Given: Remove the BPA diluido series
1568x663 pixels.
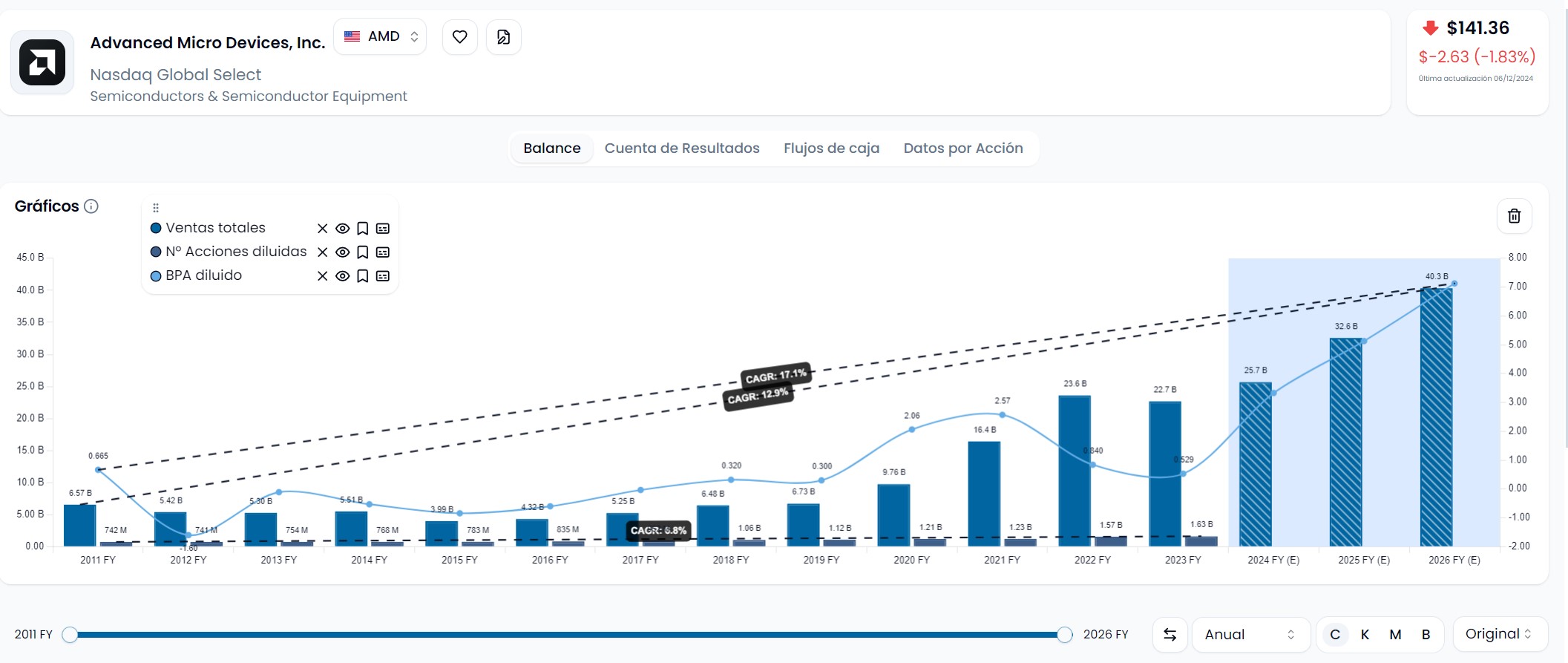Looking at the screenshot, I should pos(322,276).
